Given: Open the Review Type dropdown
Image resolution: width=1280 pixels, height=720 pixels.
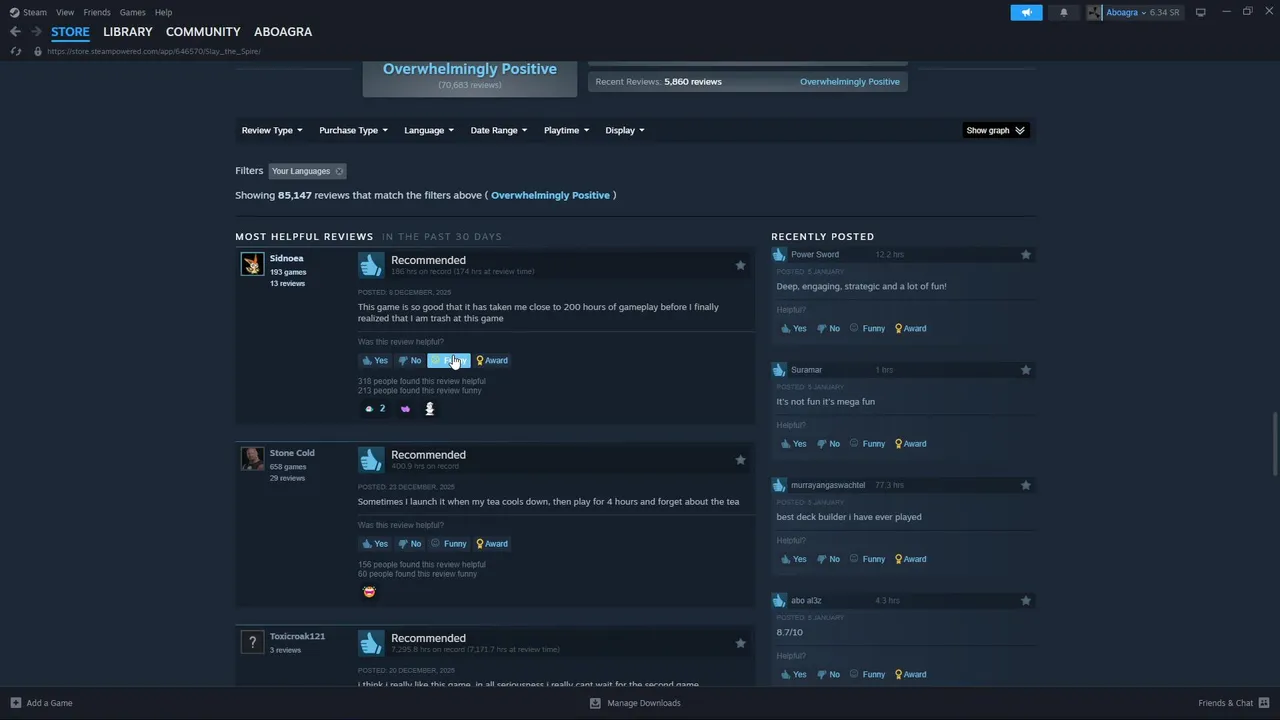Looking at the screenshot, I should [272, 131].
